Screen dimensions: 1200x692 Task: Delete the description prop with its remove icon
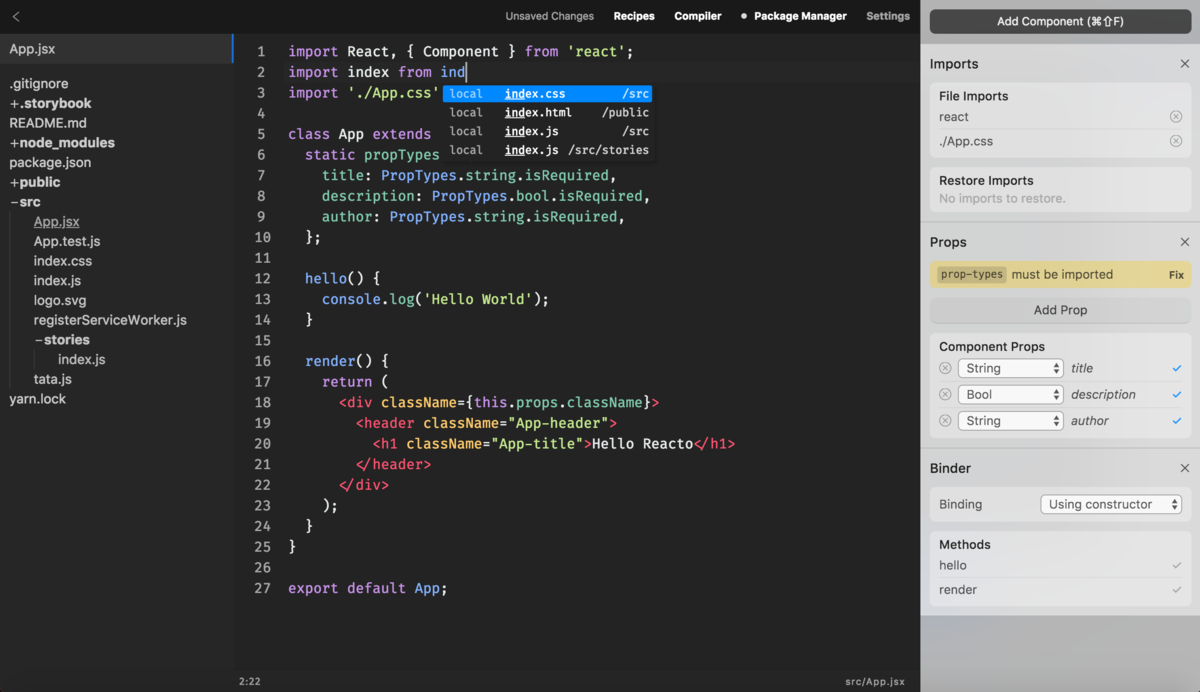945,394
